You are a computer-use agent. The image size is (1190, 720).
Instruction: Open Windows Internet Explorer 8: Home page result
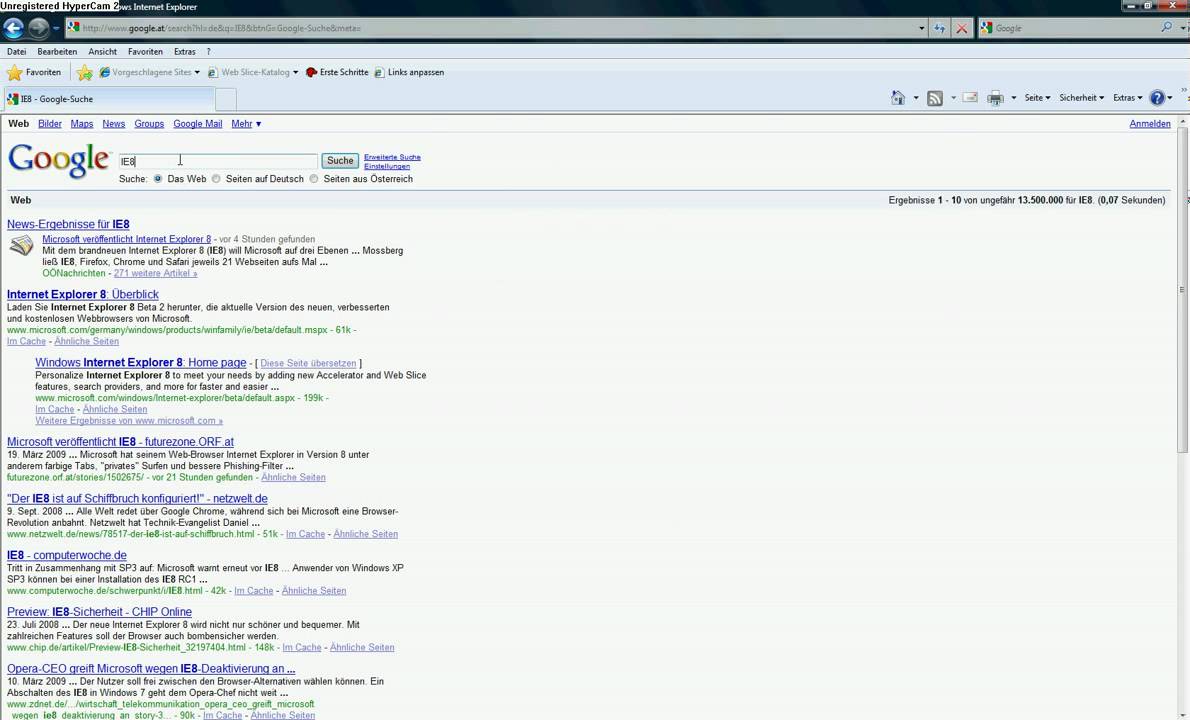(x=140, y=363)
